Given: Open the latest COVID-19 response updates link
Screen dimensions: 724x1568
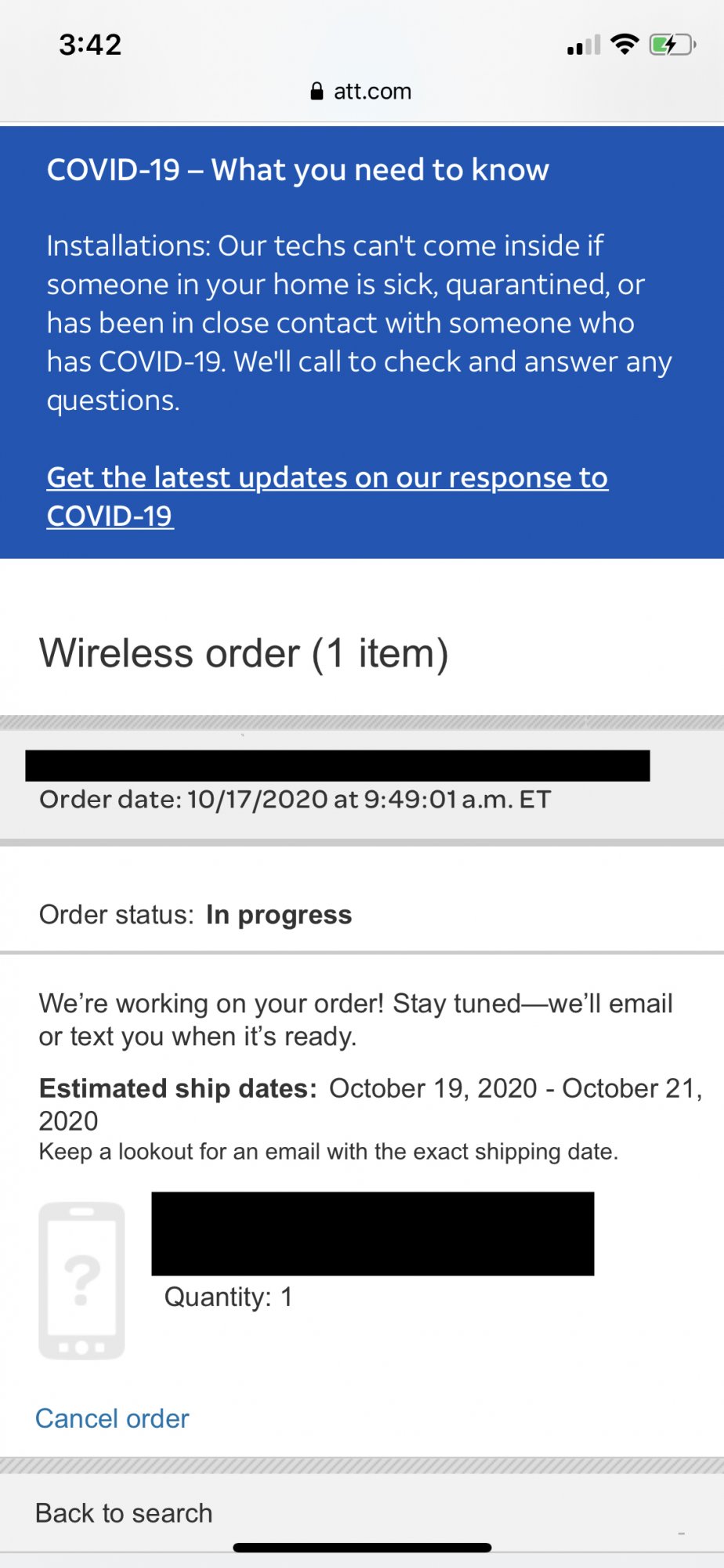Looking at the screenshot, I should point(328,496).
